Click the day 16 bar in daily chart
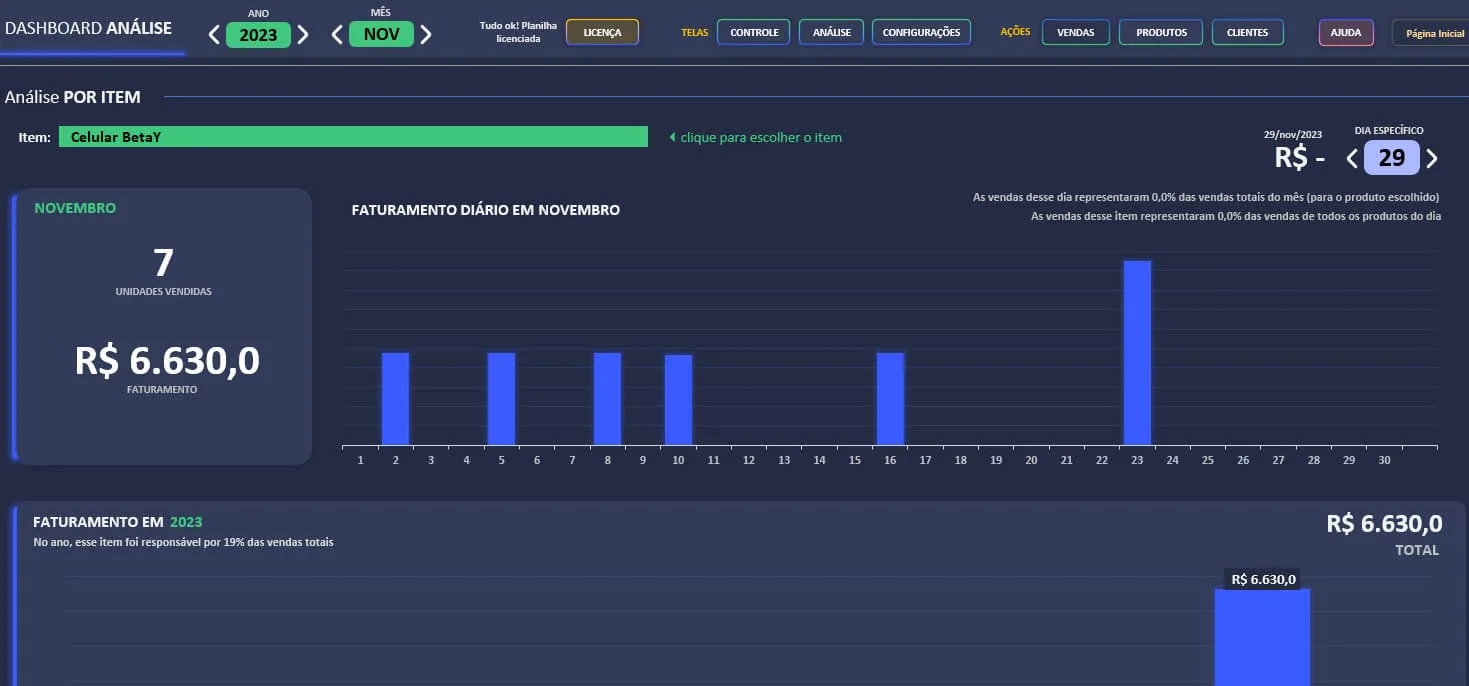Screen dimensions: 1469x686 [890, 399]
